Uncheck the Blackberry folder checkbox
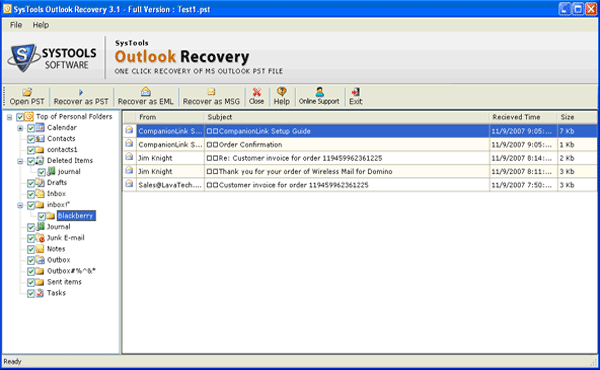Screen dimensions: 600x370 (42, 217)
